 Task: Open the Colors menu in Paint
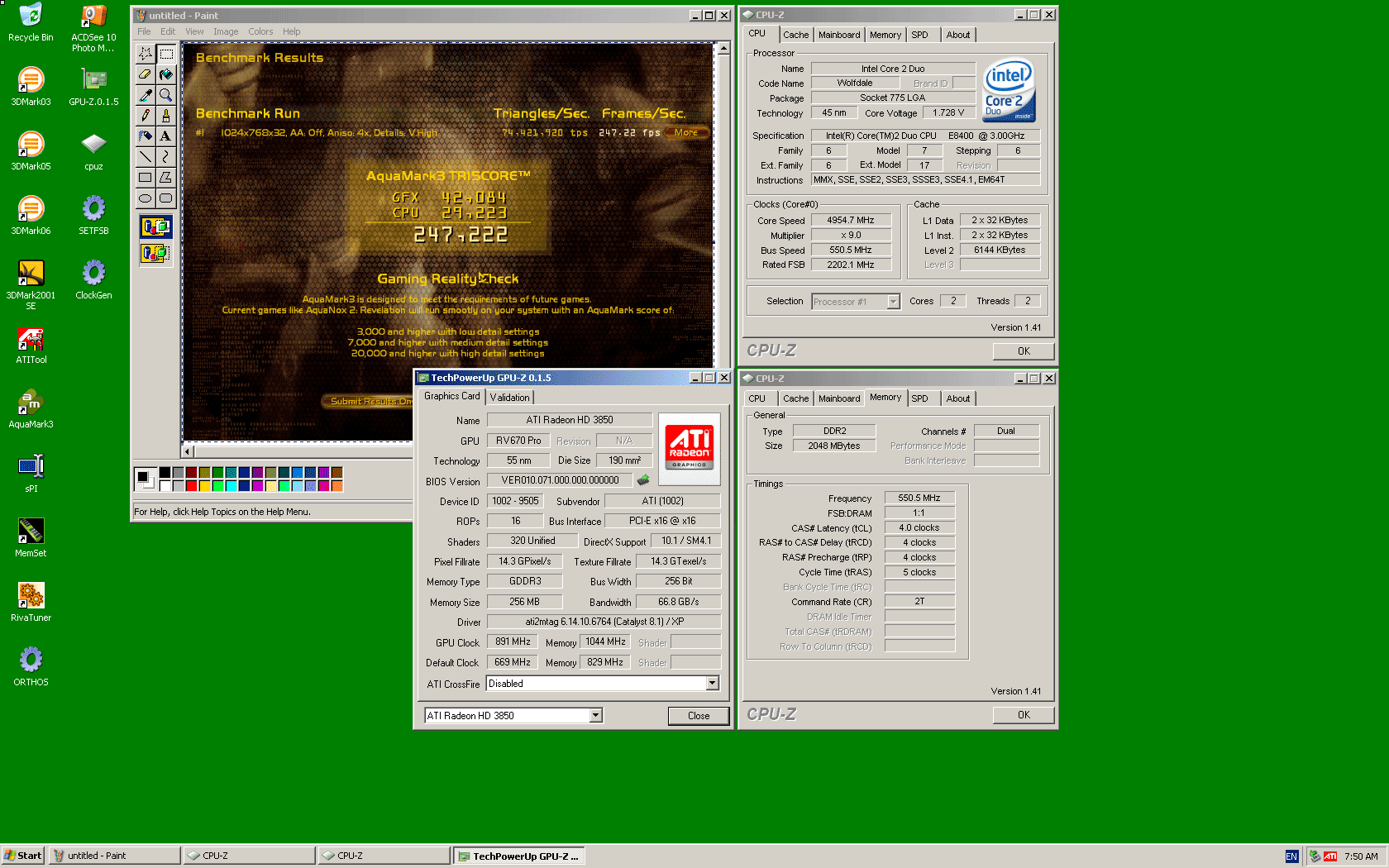[260, 31]
